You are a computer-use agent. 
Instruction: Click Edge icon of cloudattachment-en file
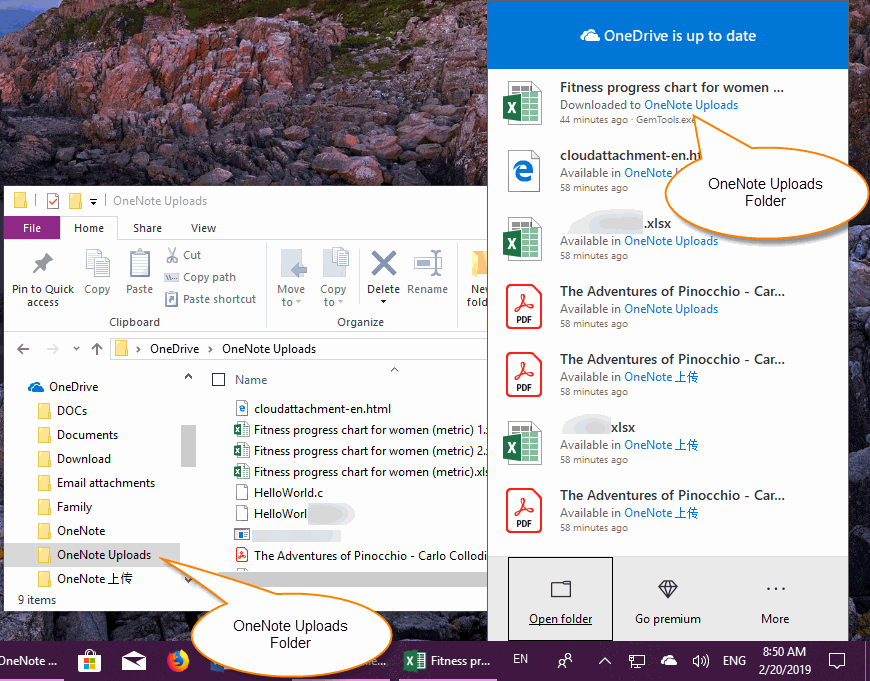523,170
